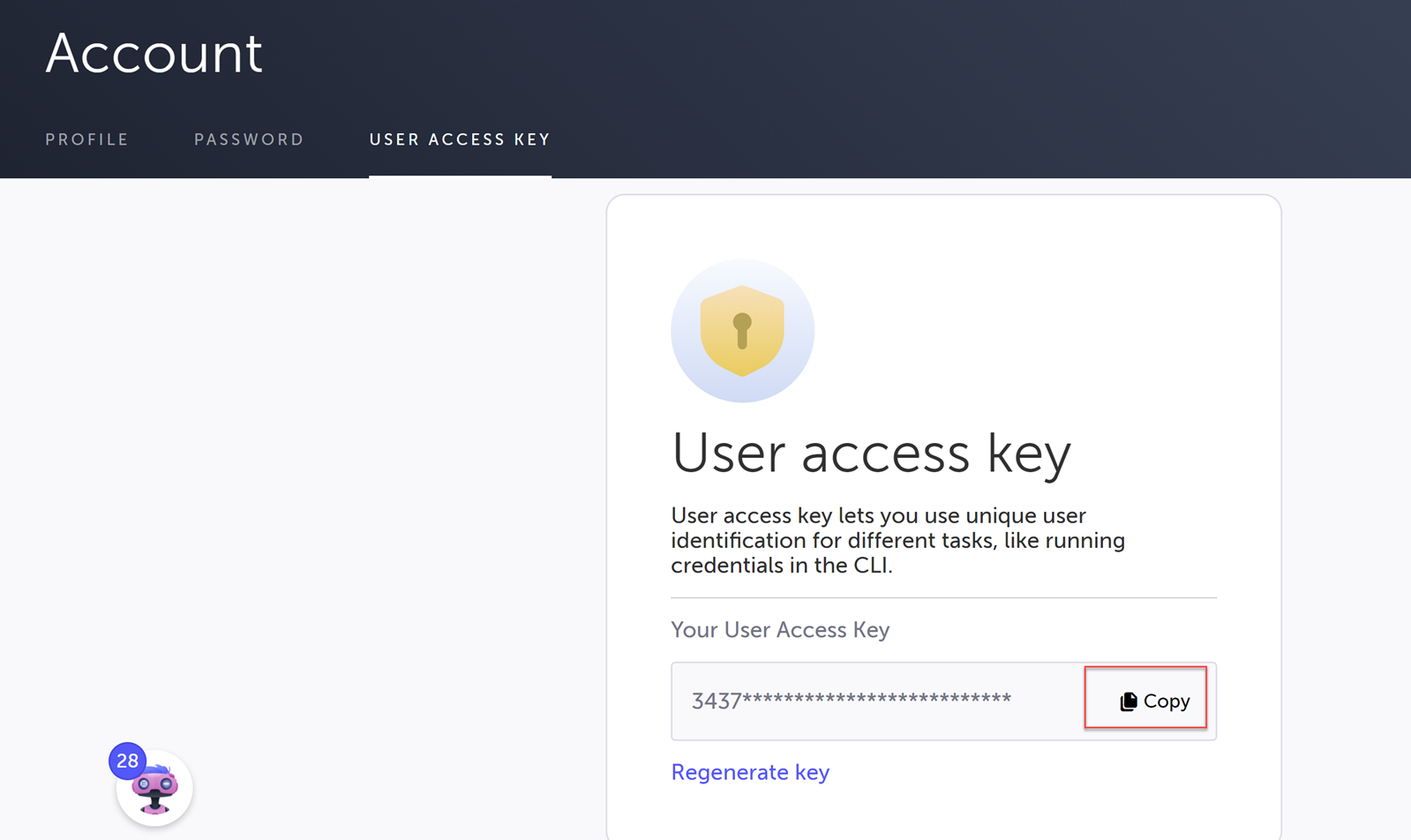
Task: Click the asterisks in the key value
Action: coord(876,699)
